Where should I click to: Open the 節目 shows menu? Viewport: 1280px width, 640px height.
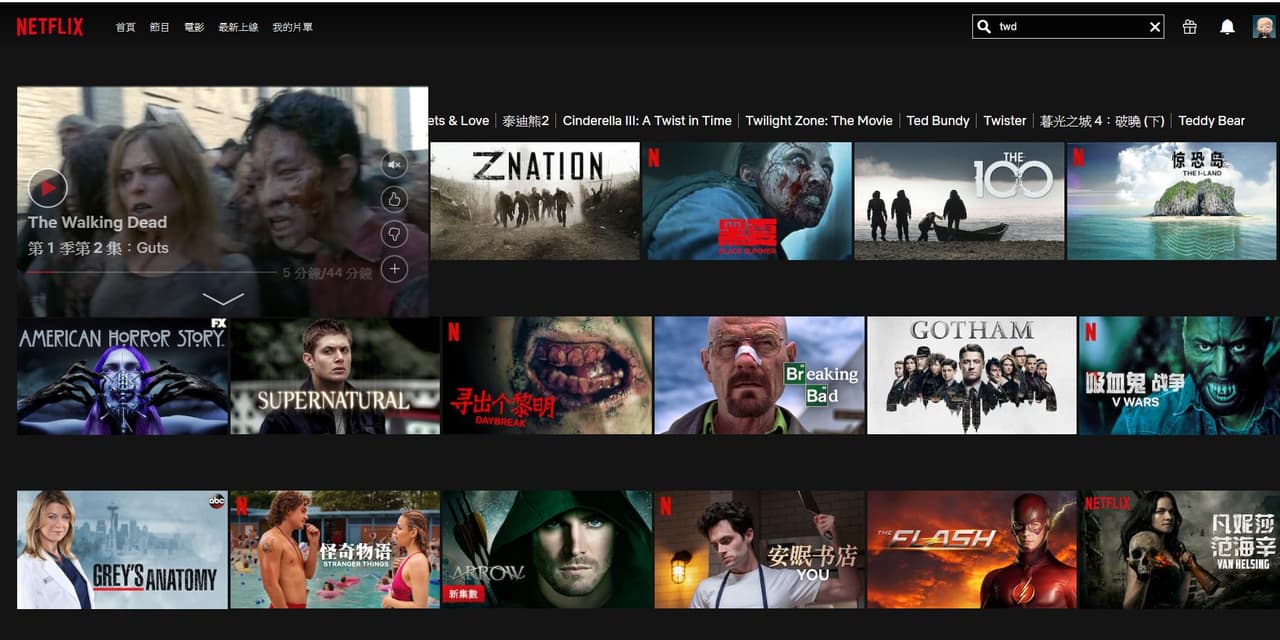pyautogui.click(x=159, y=27)
